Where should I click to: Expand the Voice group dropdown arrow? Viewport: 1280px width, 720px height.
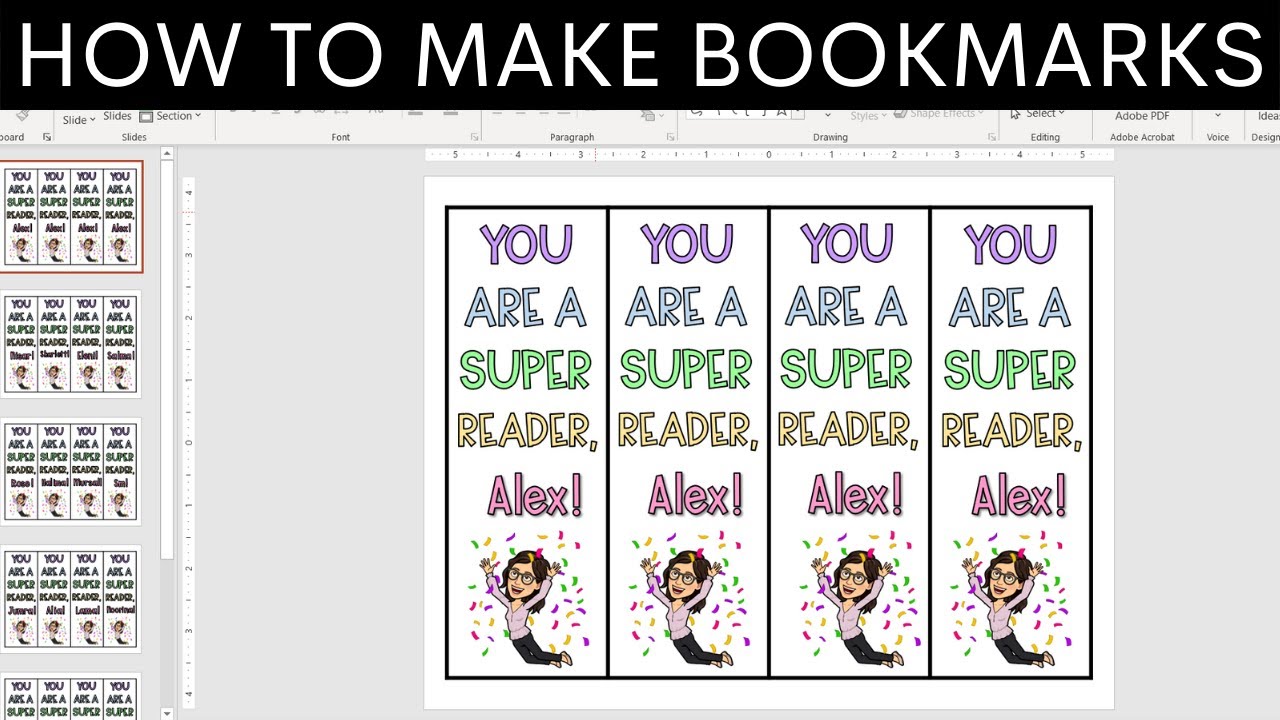1218,115
